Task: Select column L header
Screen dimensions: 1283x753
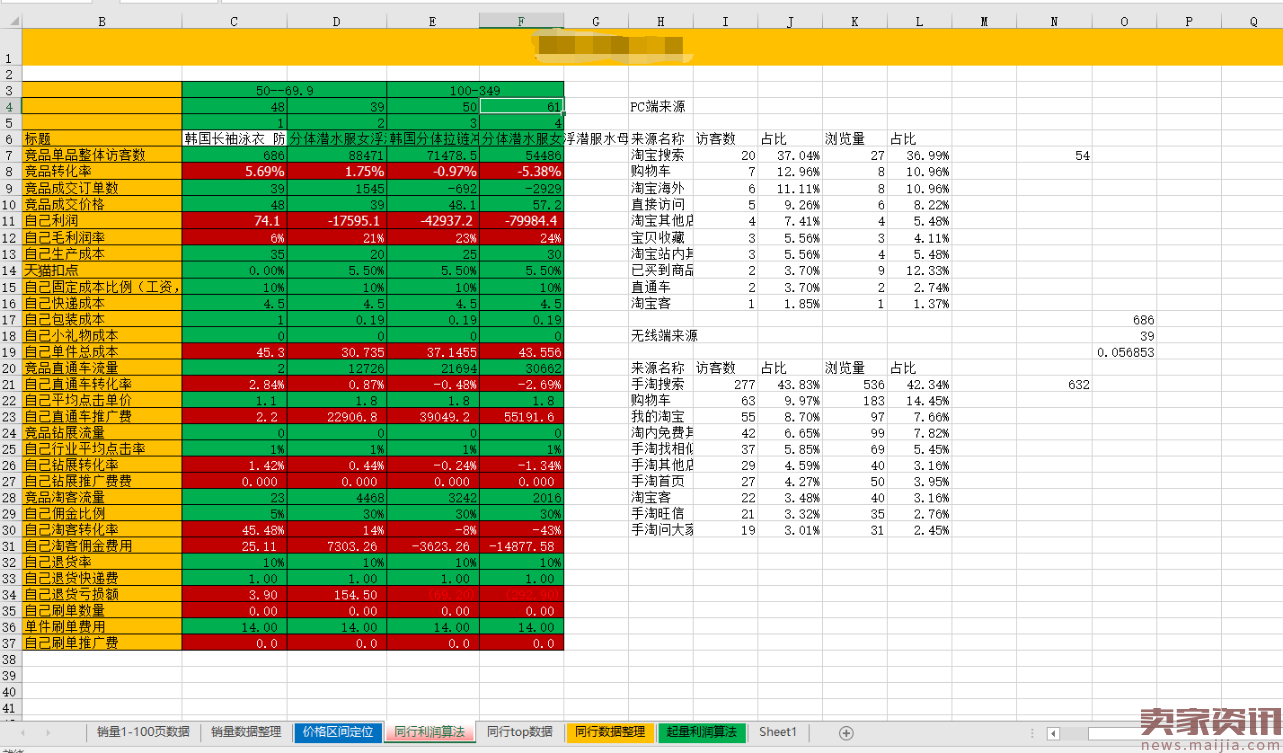Action: pos(919,21)
